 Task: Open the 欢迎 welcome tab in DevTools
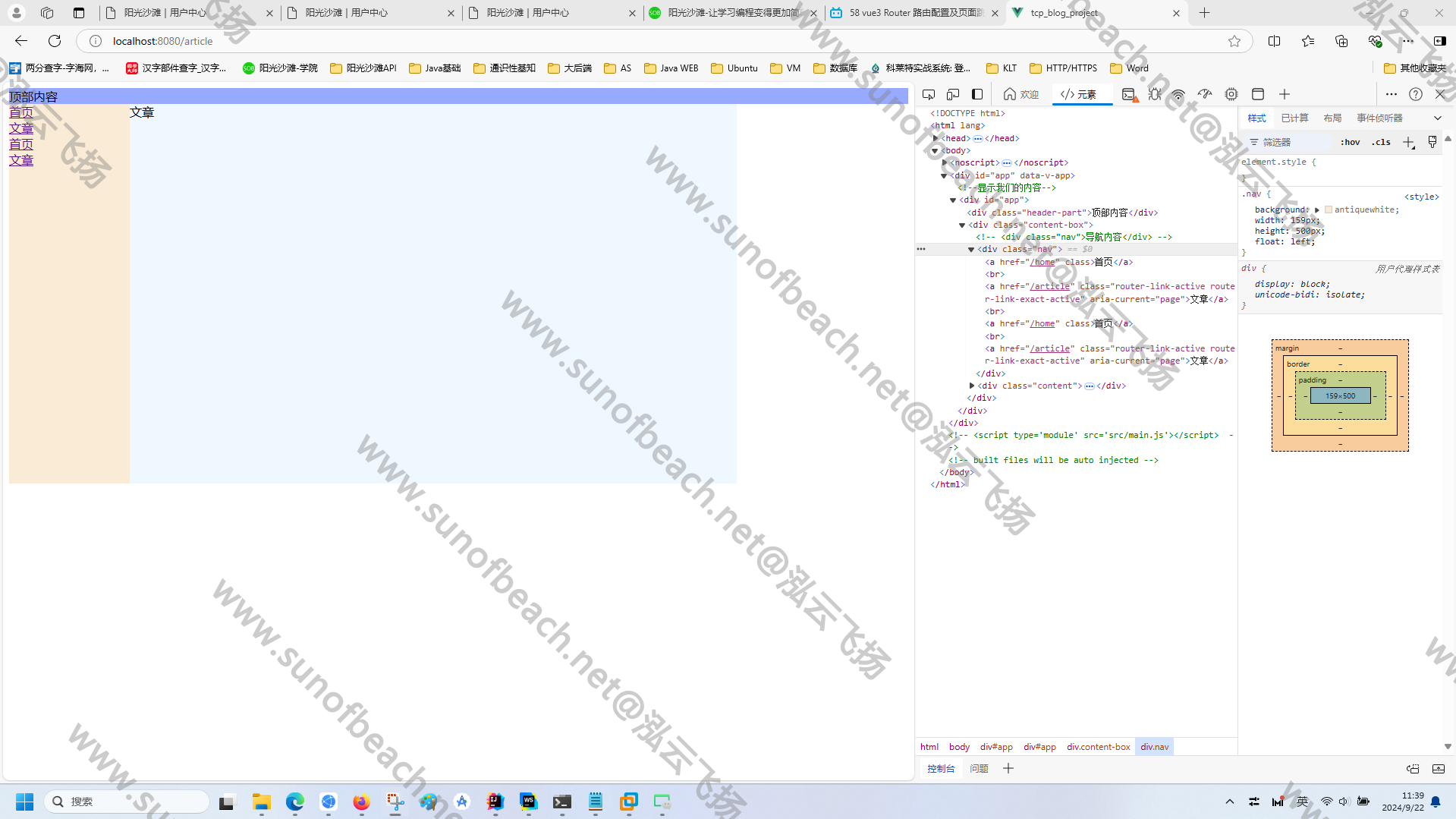click(1021, 94)
